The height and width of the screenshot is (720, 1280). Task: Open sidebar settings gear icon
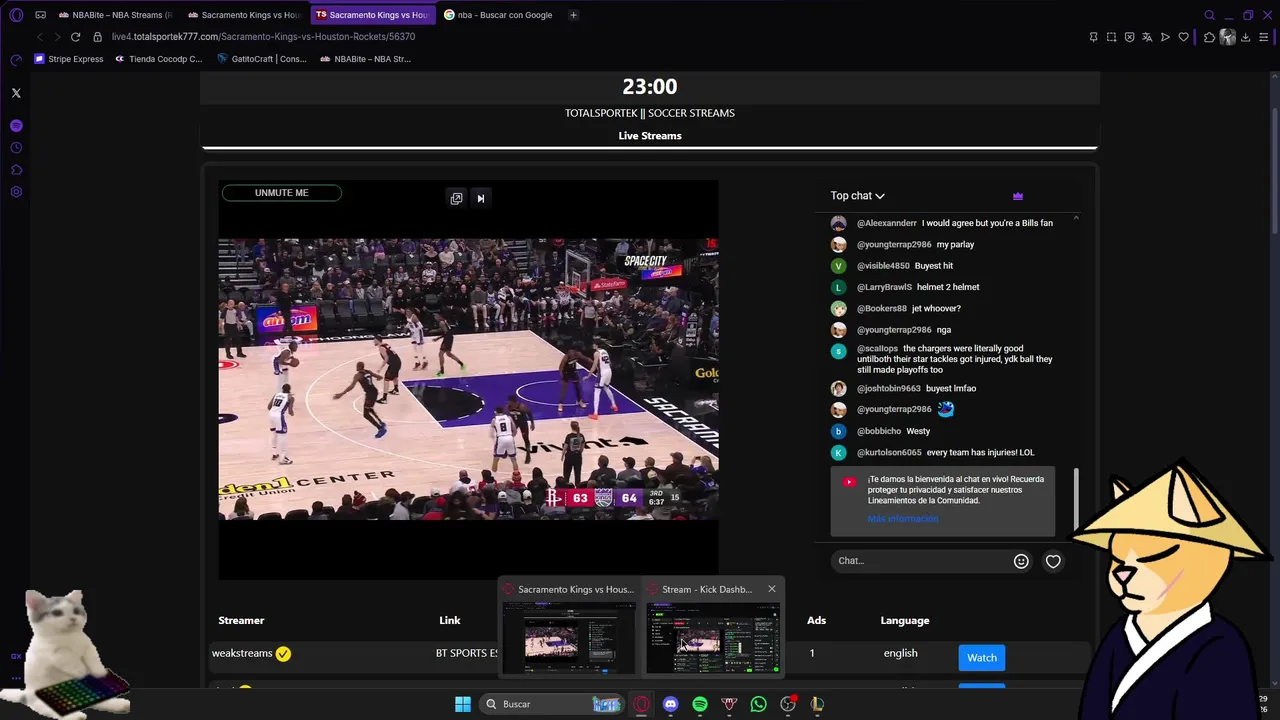point(16,192)
